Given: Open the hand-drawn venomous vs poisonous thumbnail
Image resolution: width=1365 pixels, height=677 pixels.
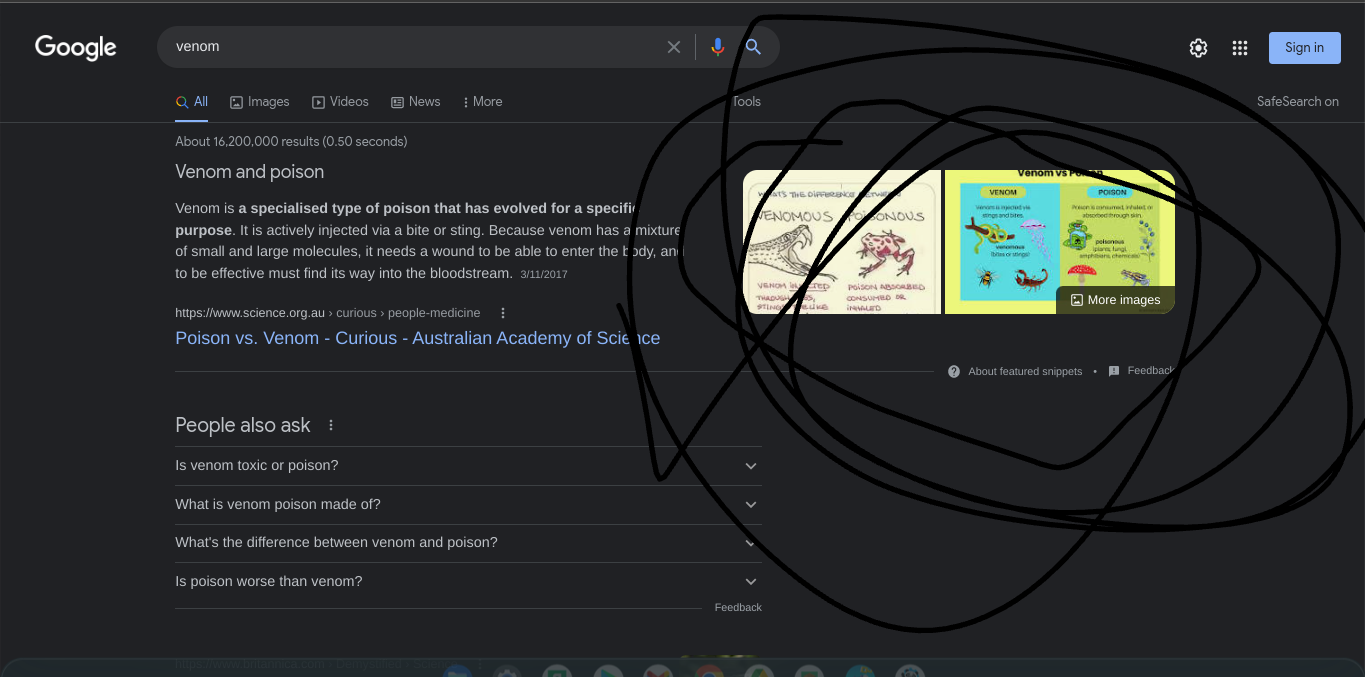Looking at the screenshot, I should [842, 241].
